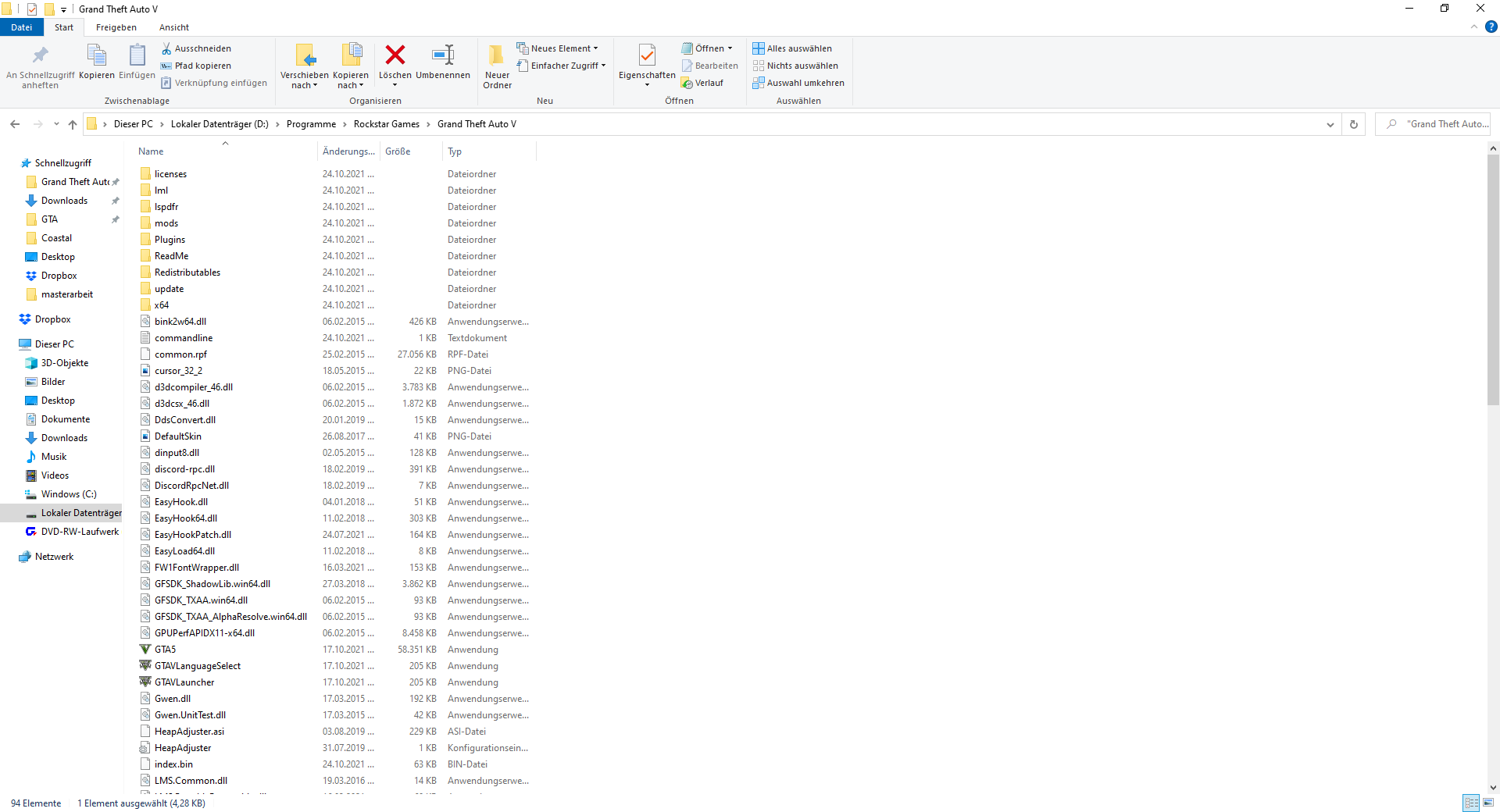Switch to the Start ribbon tab
The width and height of the screenshot is (1500, 812).
[x=64, y=27]
